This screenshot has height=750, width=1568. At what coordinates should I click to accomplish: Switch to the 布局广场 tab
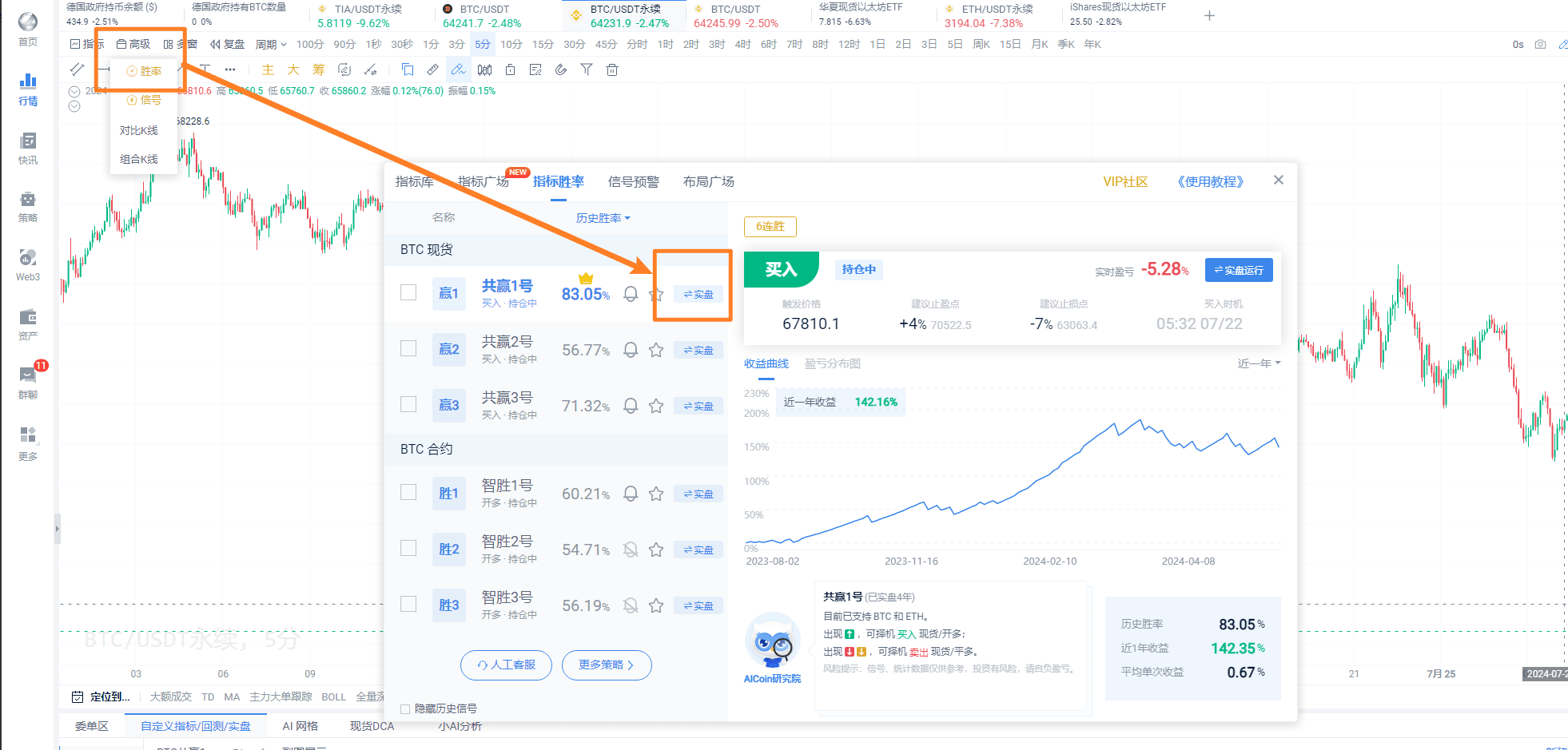(709, 182)
